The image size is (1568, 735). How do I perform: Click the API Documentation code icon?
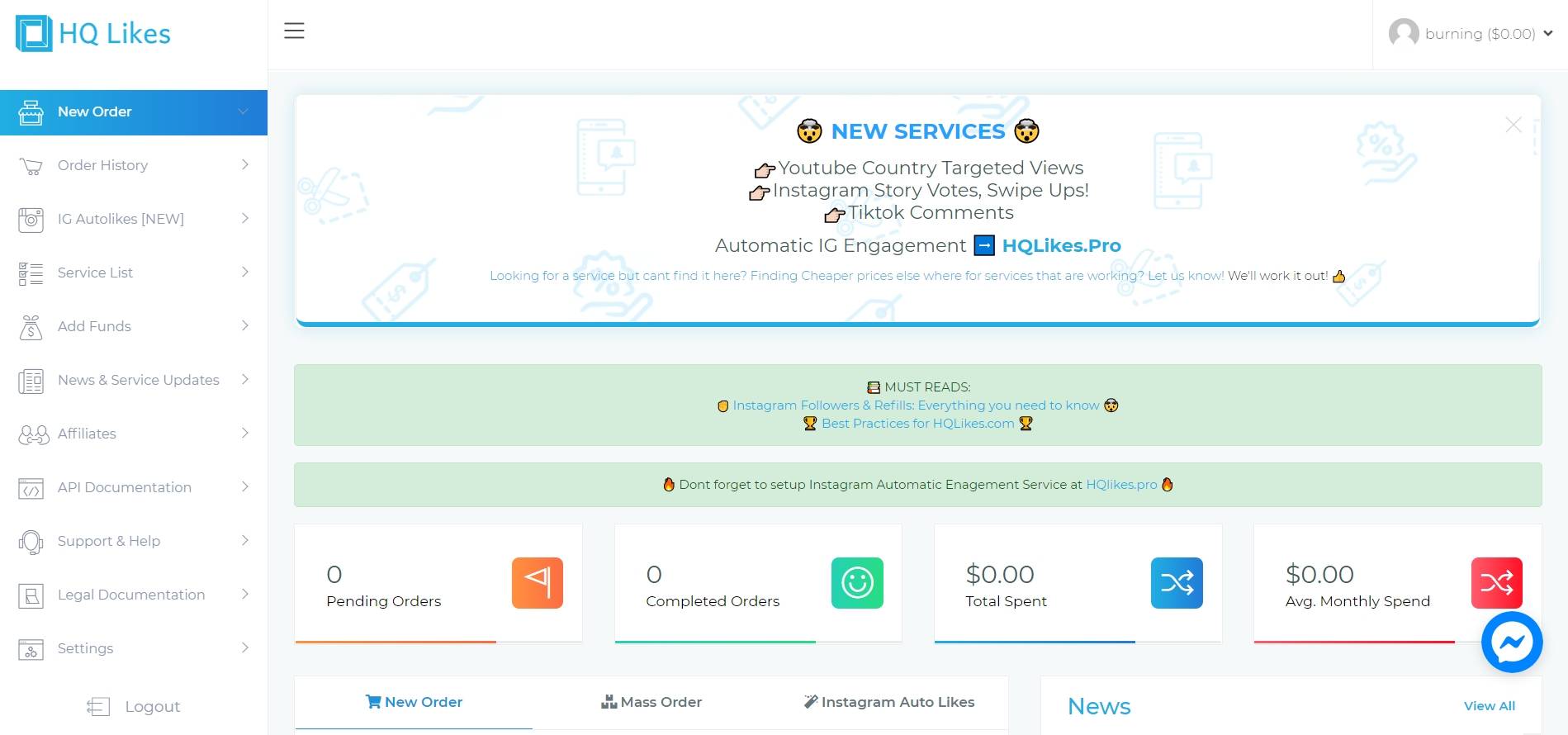(x=31, y=488)
